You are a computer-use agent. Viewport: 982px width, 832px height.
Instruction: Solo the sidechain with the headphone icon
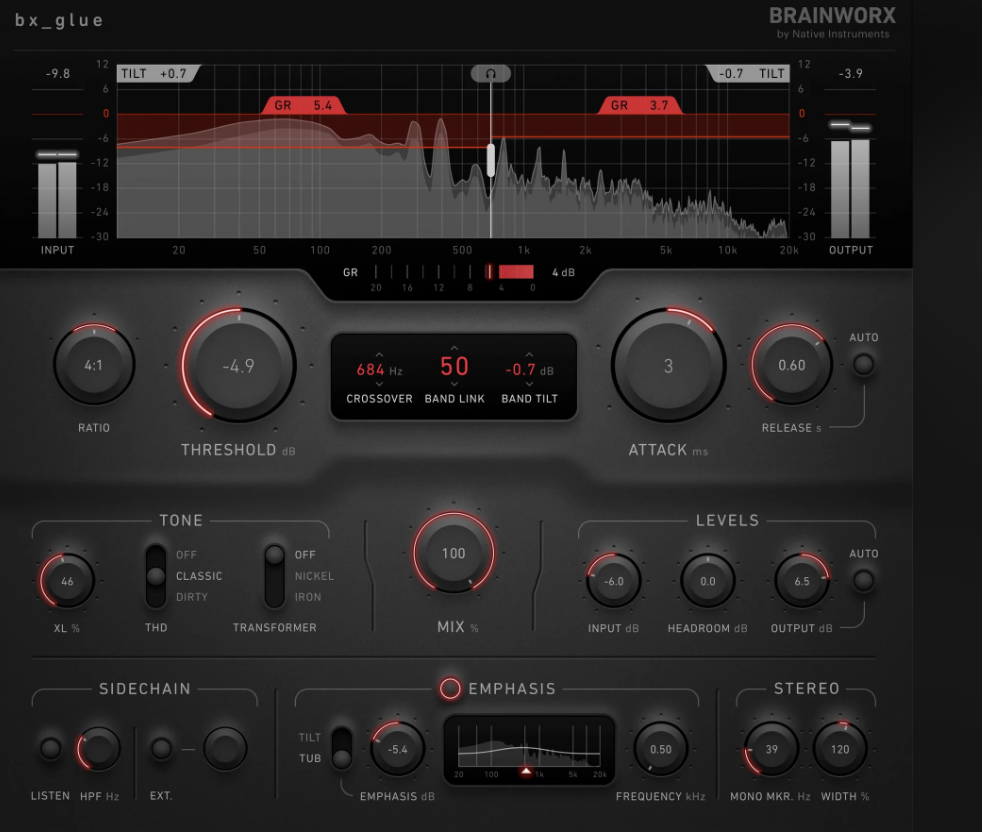point(490,72)
